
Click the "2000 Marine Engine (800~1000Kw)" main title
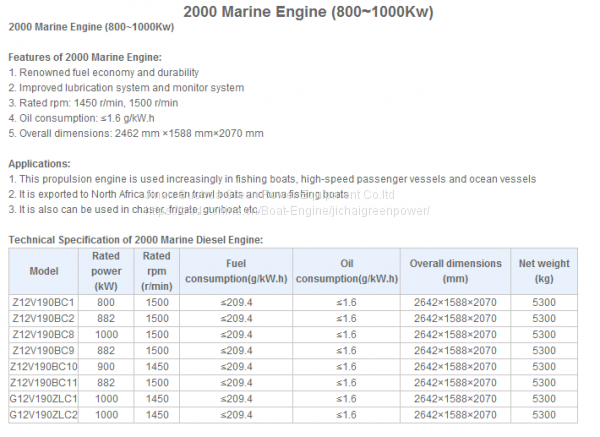(x=299, y=10)
